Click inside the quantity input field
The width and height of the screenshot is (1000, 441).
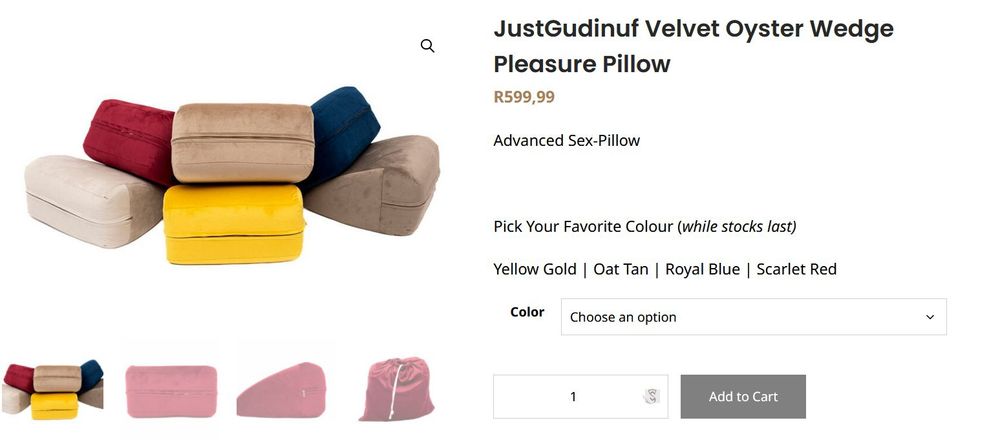pyautogui.click(x=580, y=397)
